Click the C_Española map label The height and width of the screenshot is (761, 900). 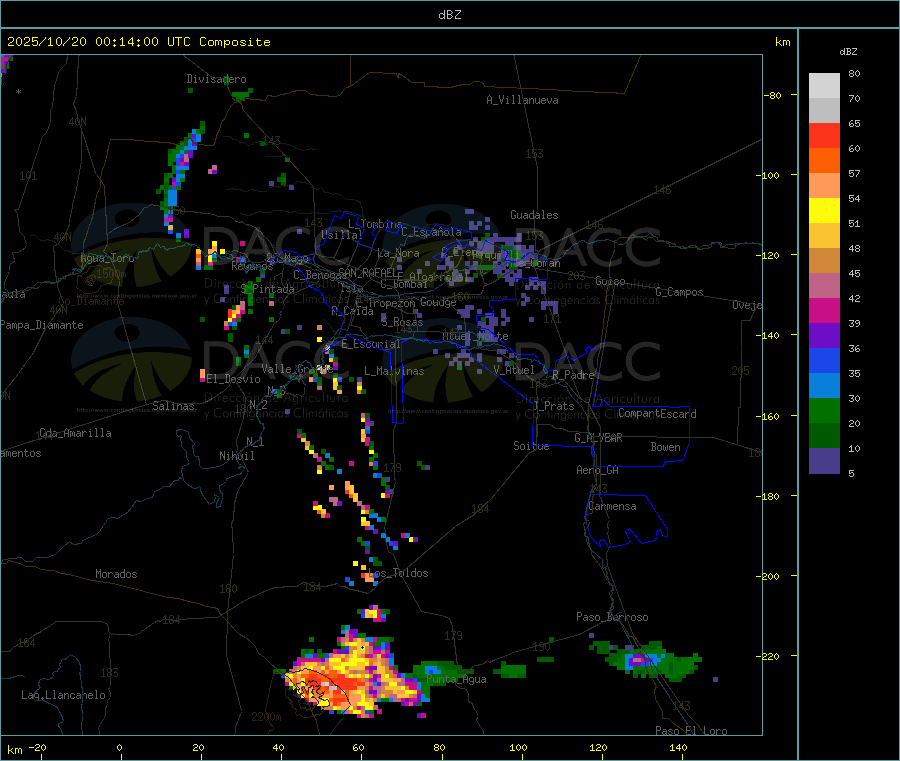[x=432, y=232]
